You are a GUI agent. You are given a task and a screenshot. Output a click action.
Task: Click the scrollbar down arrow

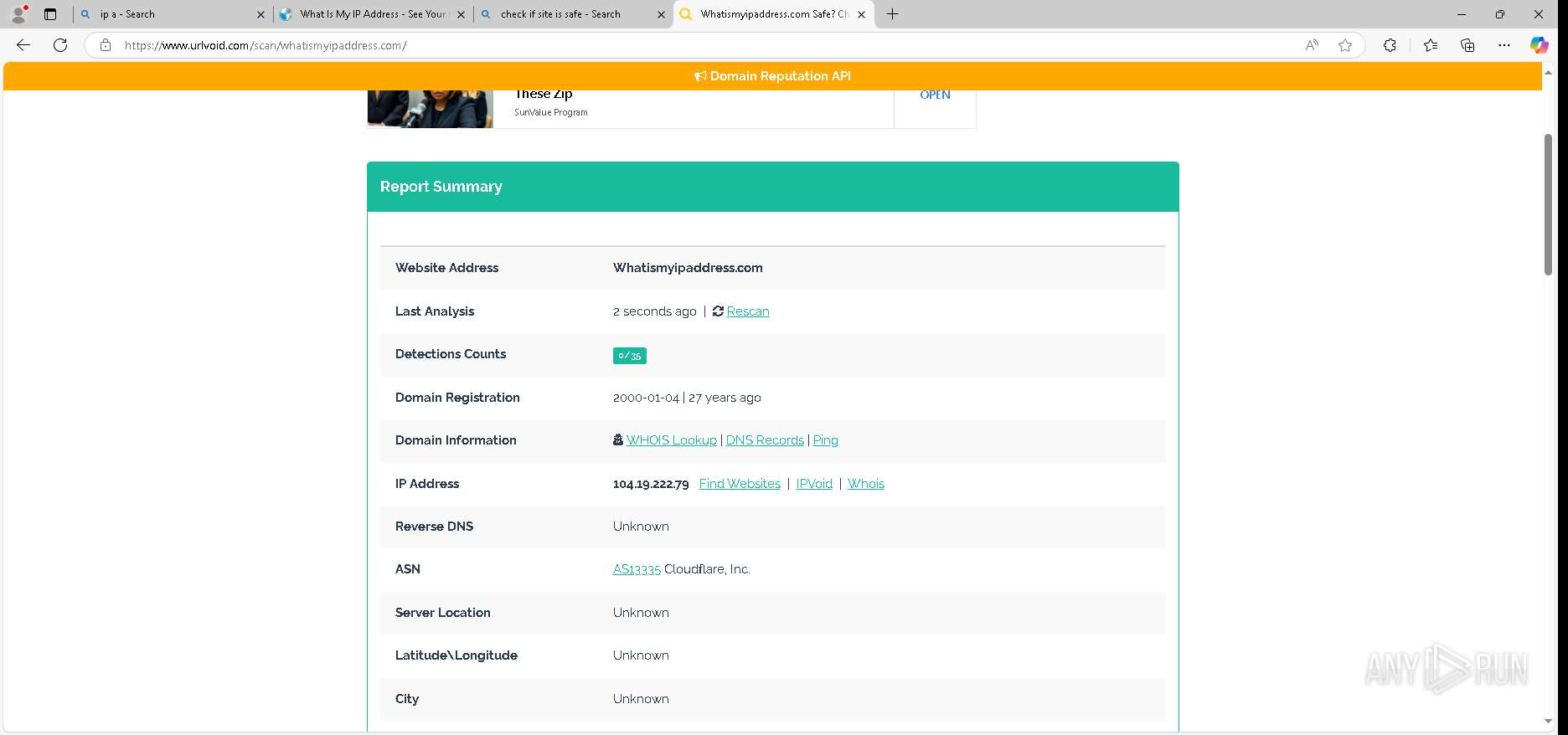coord(1548,722)
